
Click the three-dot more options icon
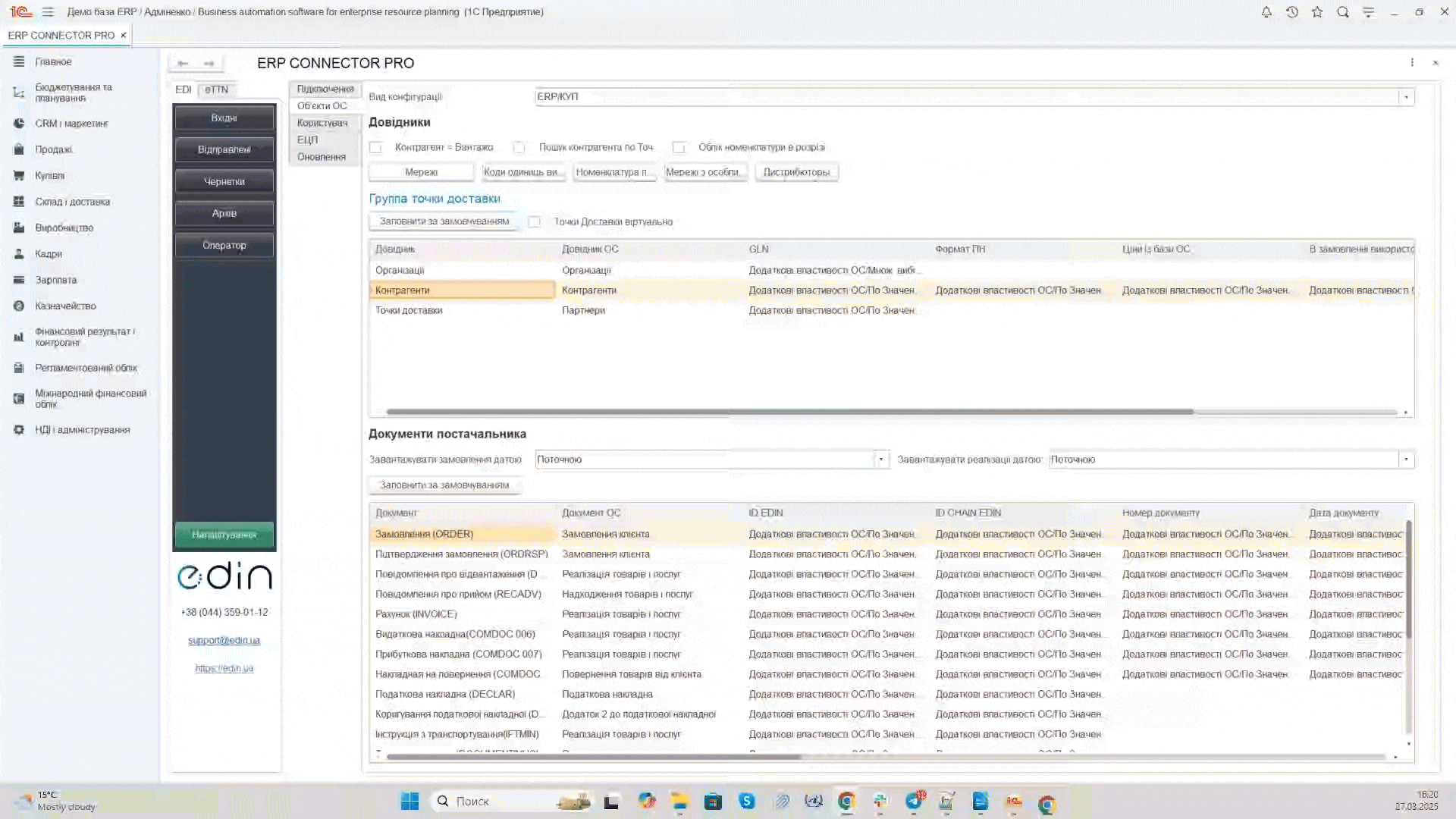point(1412,63)
